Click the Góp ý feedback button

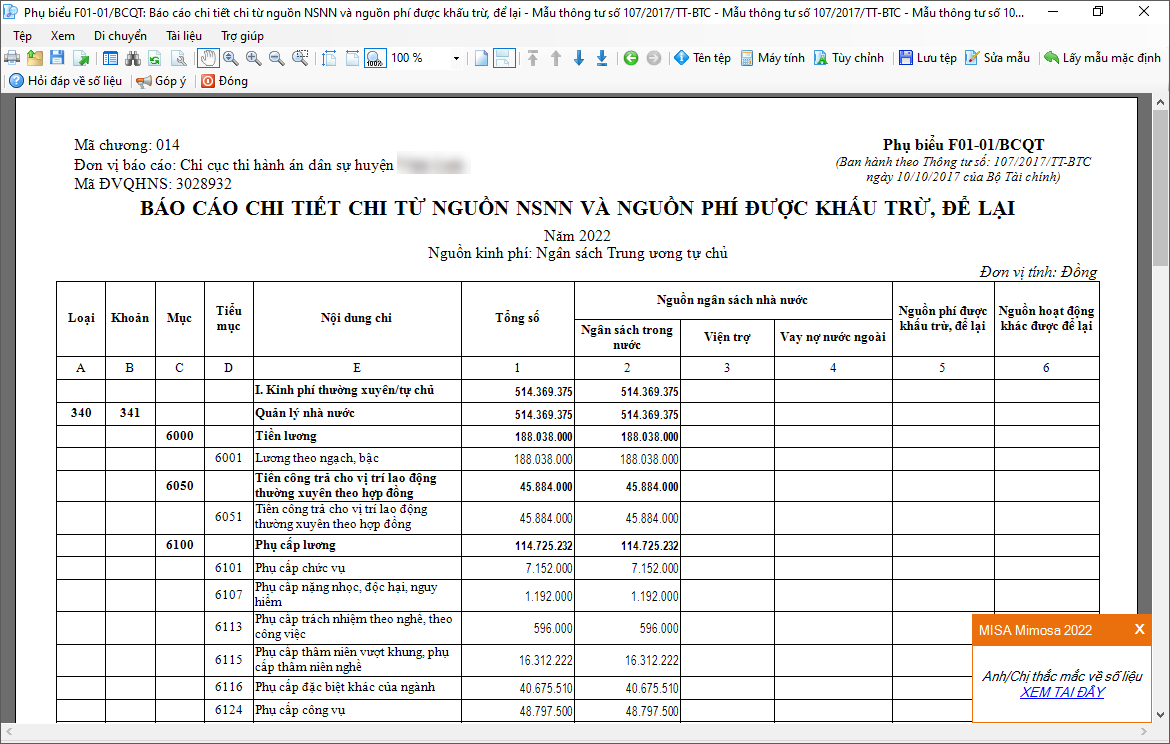pos(161,81)
